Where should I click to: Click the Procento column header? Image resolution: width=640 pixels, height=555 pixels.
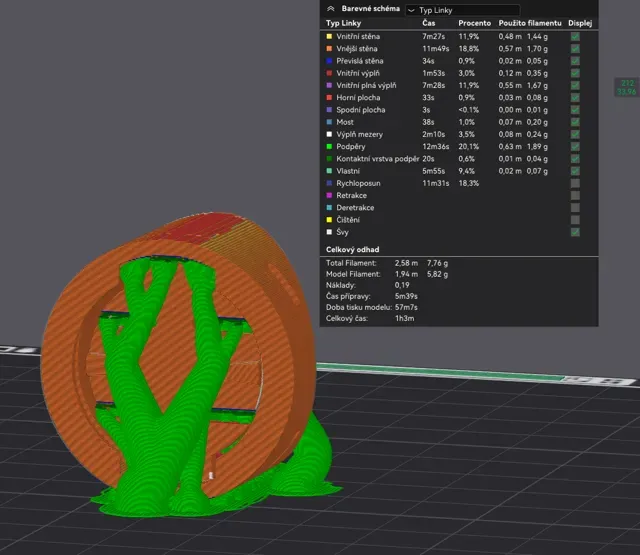coord(474,23)
